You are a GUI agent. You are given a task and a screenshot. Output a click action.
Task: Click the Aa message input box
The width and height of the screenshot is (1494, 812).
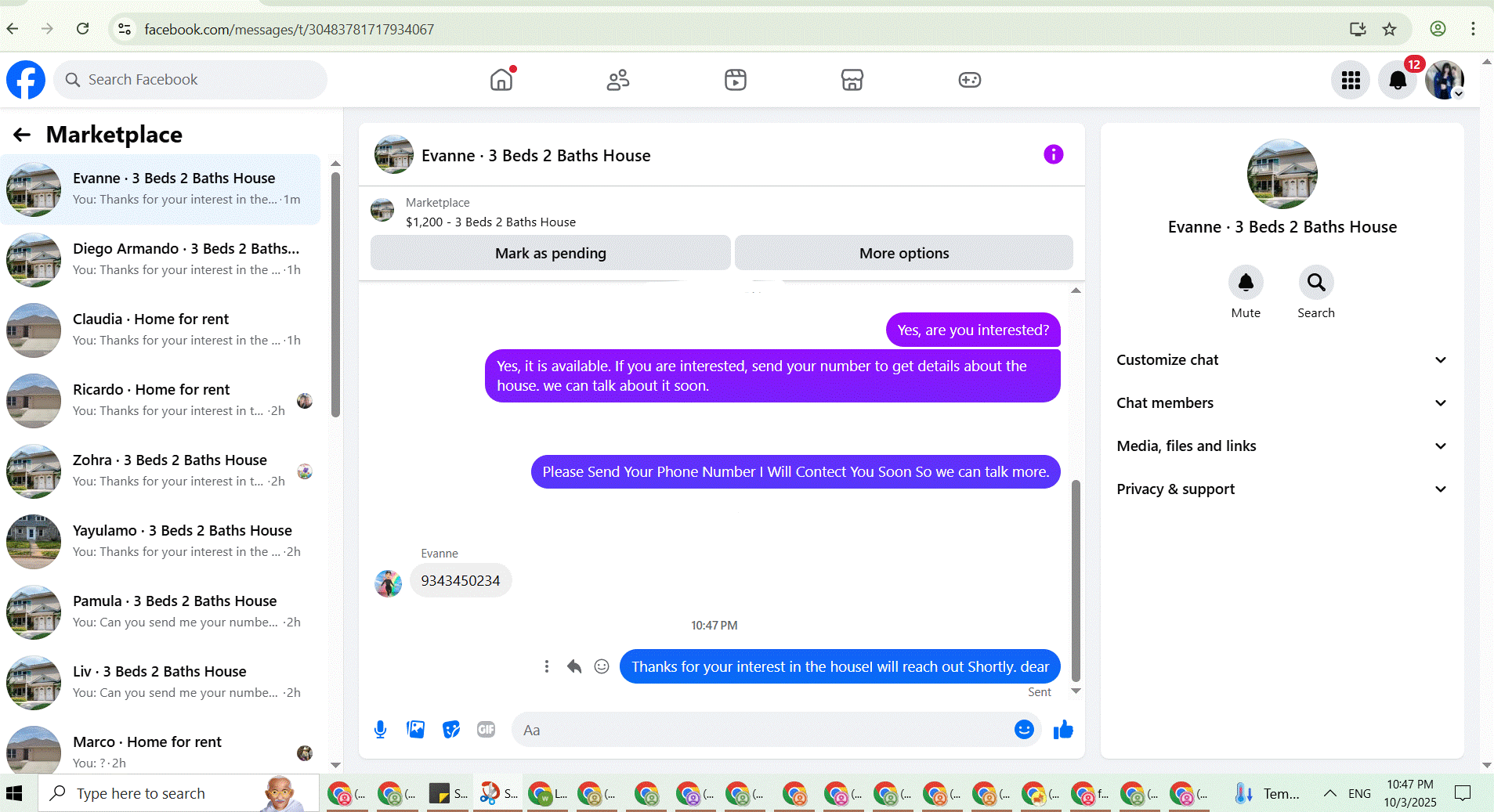pos(776,730)
